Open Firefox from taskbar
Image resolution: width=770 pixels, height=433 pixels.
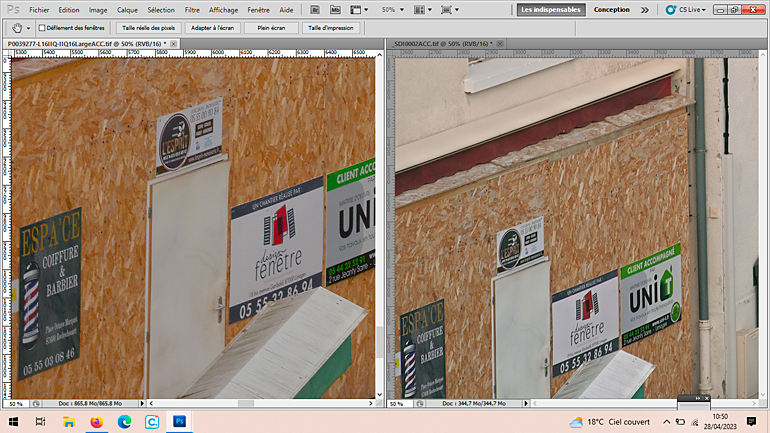96,422
